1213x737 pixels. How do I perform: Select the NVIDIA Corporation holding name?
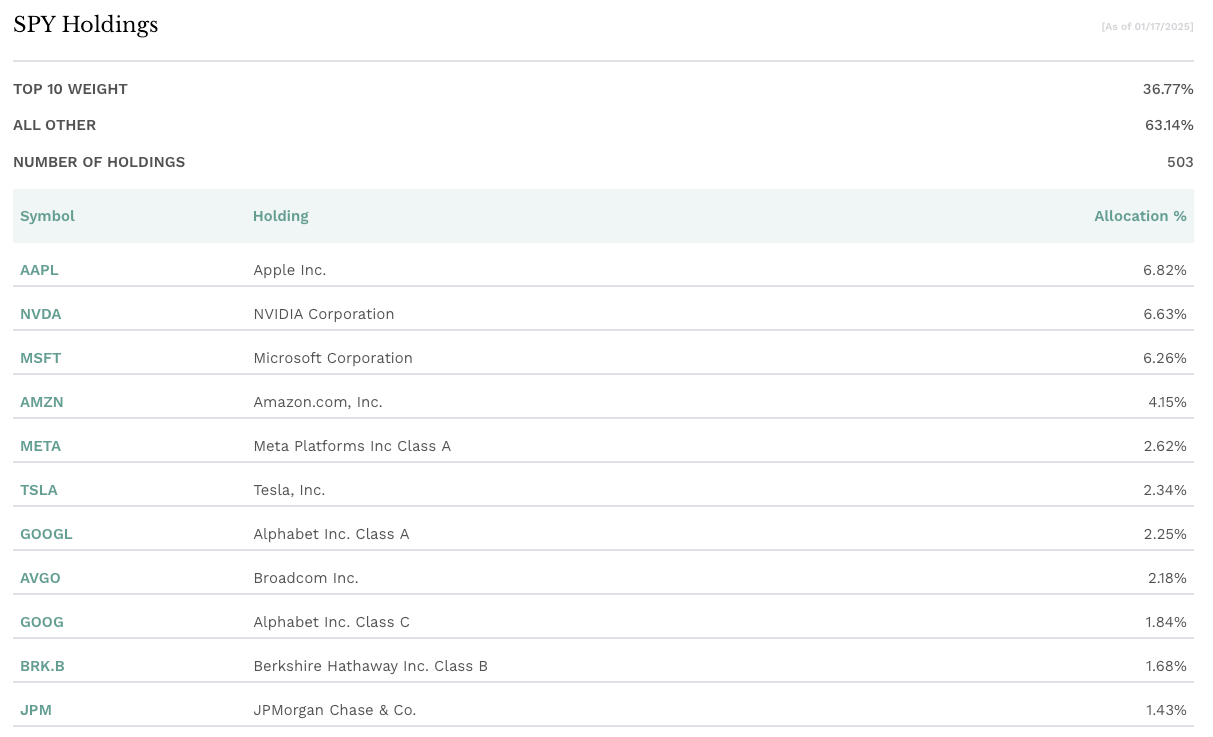pos(324,314)
